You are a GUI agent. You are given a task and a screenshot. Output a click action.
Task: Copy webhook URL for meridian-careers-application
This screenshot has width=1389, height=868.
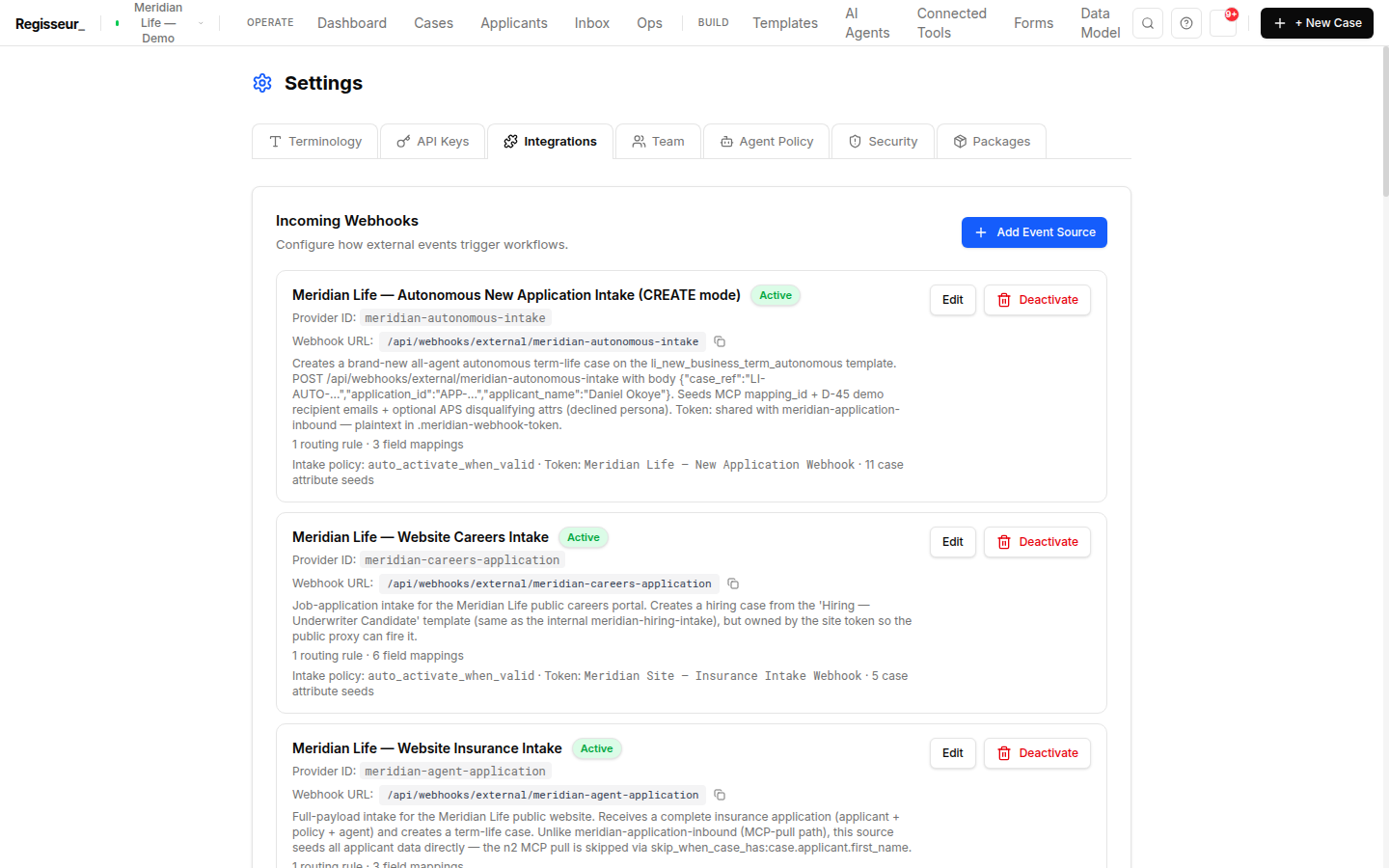pyautogui.click(x=733, y=583)
